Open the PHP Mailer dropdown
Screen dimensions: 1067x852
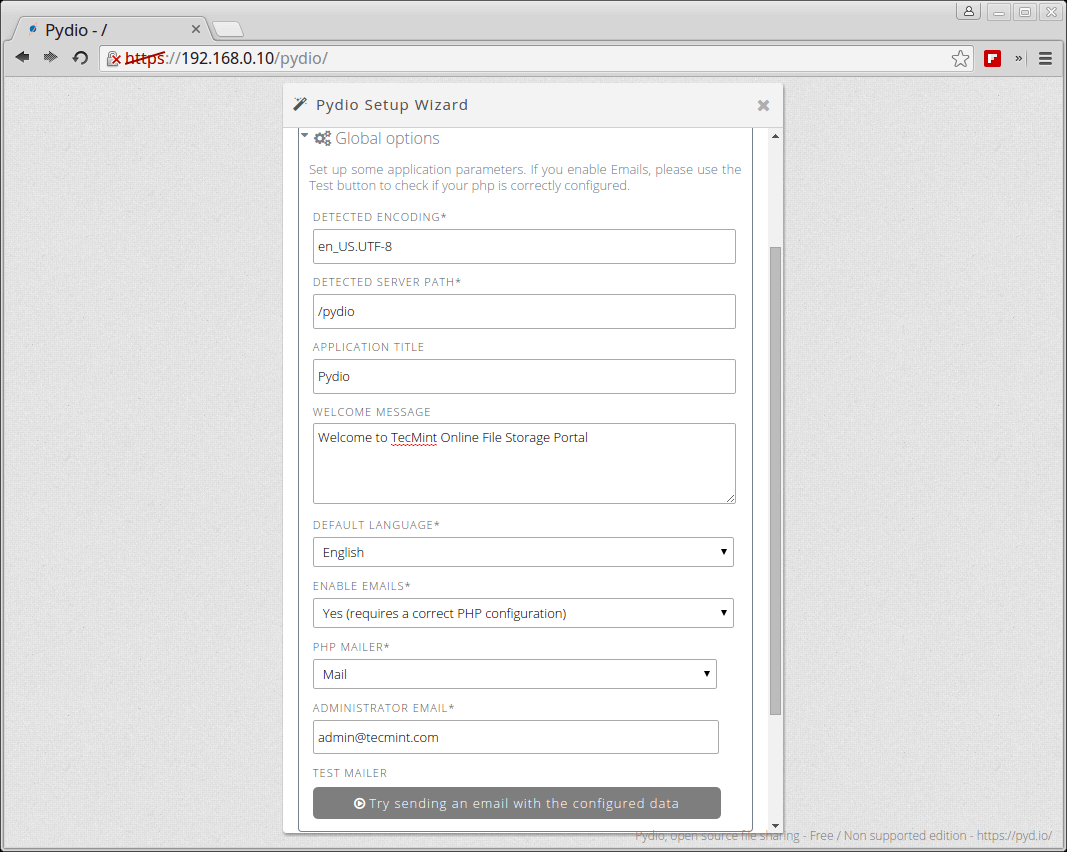pyautogui.click(x=515, y=674)
